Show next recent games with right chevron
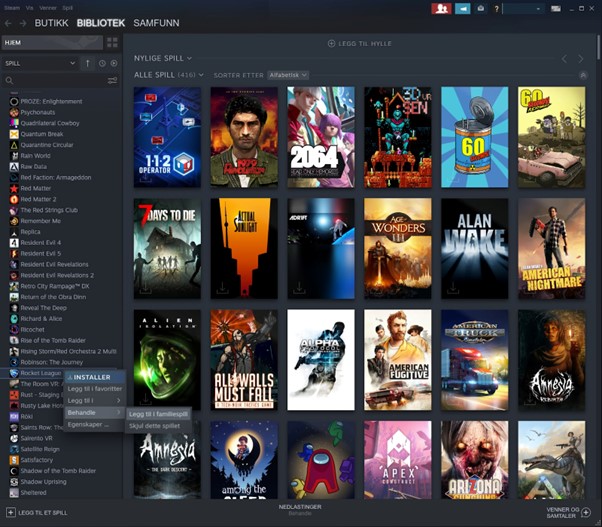The width and height of the screenshot is (602, 527). click(x=580, y=59)
